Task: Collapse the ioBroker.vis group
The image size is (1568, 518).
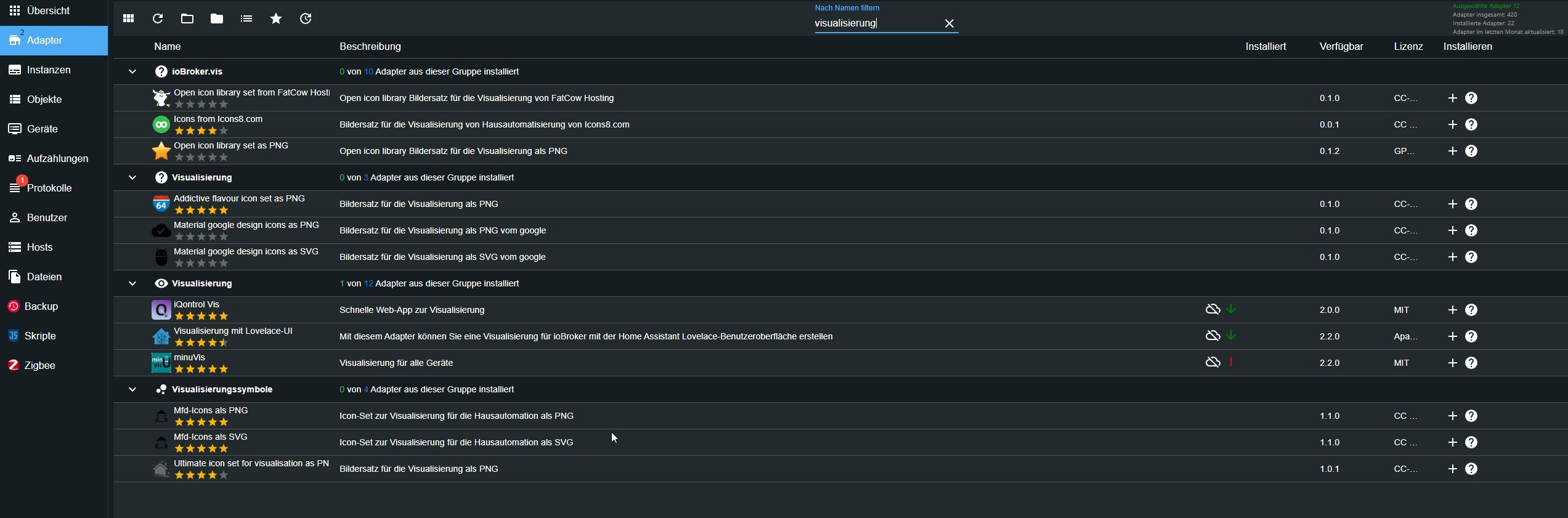Action: (132, 71)
